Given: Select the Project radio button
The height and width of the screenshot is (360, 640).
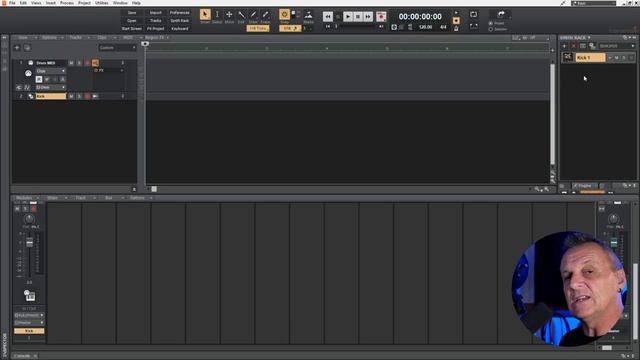Looking at the screenshot, I should [x=491, y=23].
